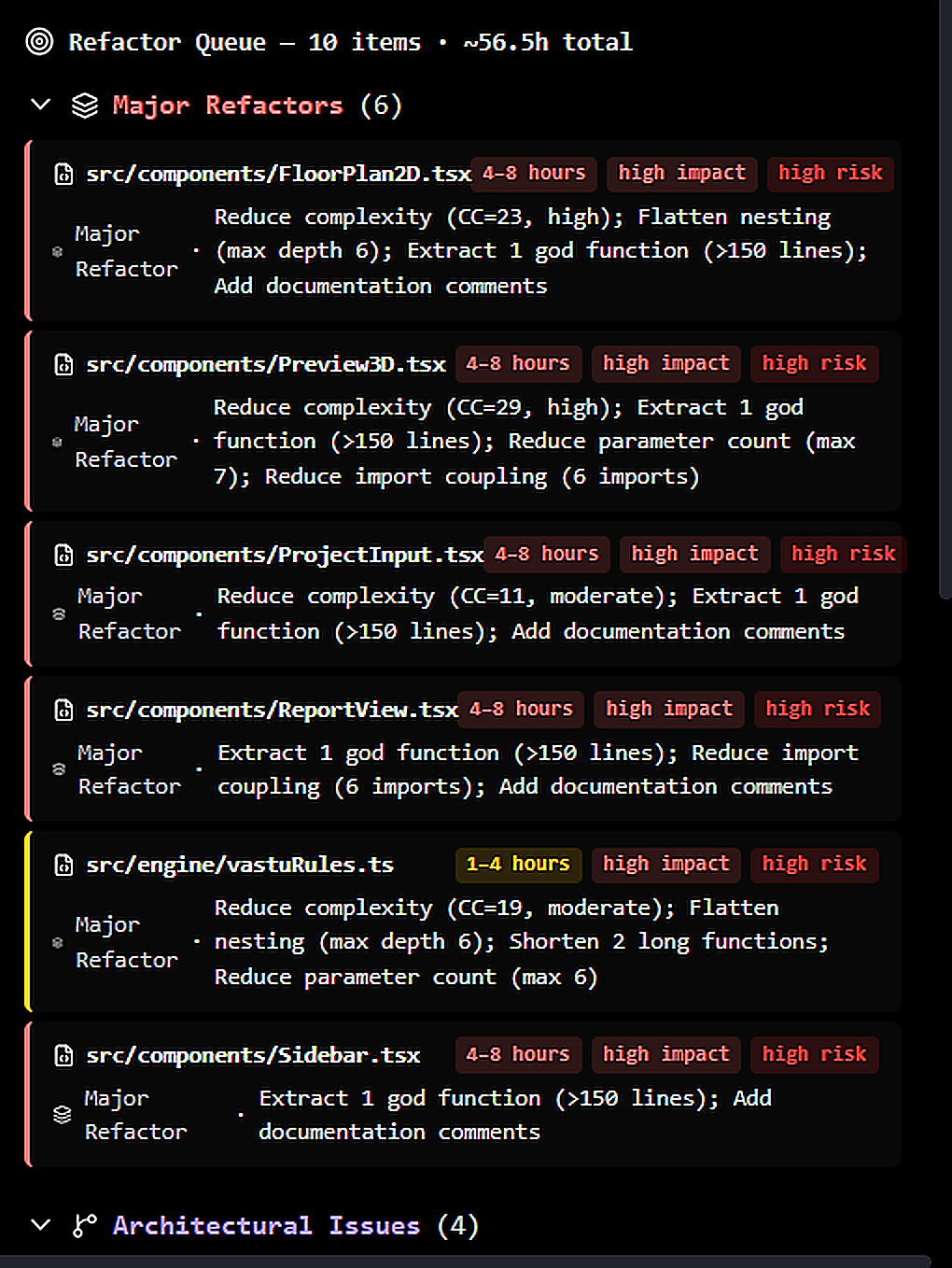Open src/engine/vastuRules.ts file entry

(x=240, y=865)
